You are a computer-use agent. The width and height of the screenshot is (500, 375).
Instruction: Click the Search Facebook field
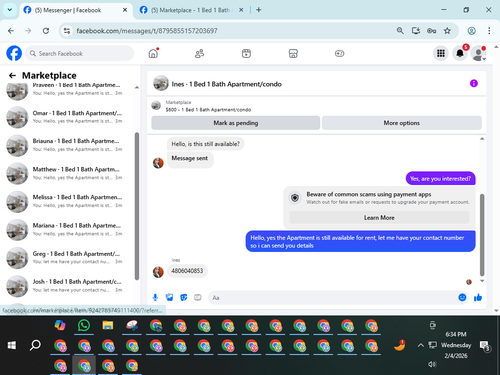(80, 53)
